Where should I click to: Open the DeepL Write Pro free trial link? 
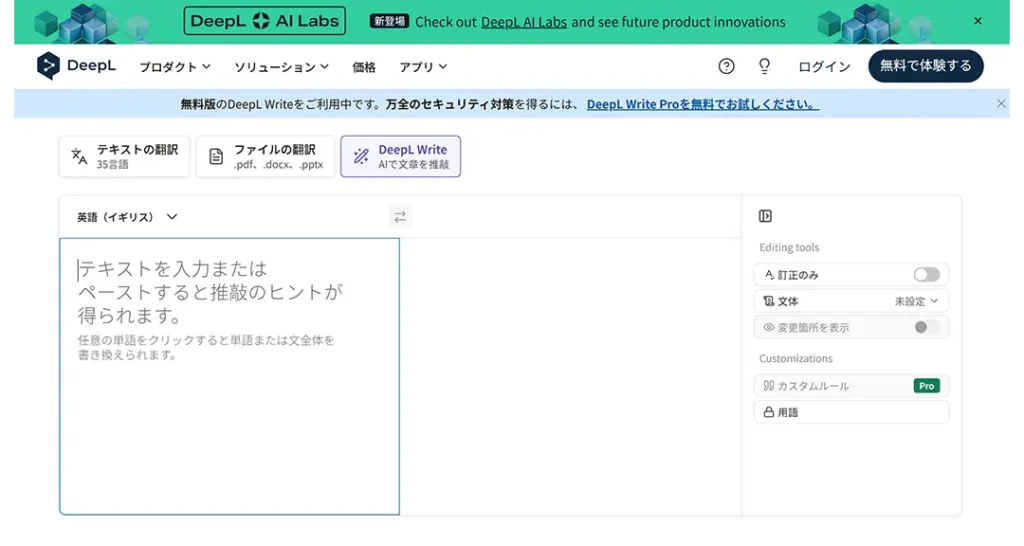point(703,104)
